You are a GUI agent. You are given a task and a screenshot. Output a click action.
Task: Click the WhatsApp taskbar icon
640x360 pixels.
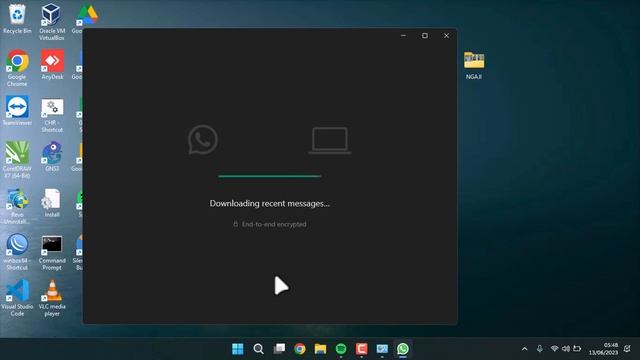tap(403, 349)
